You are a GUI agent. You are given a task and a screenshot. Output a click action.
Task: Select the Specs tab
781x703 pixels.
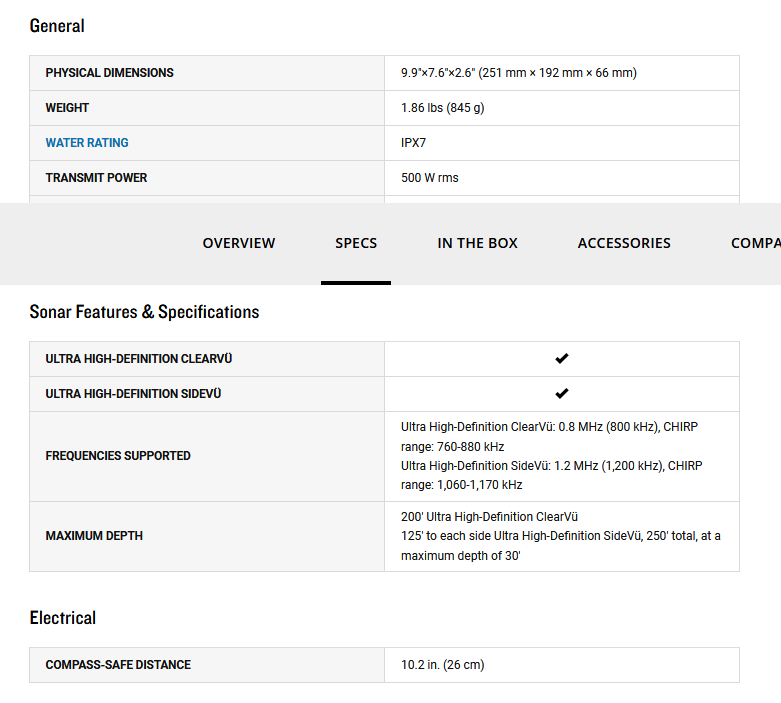pyautogui.click(x=356, y=243)
